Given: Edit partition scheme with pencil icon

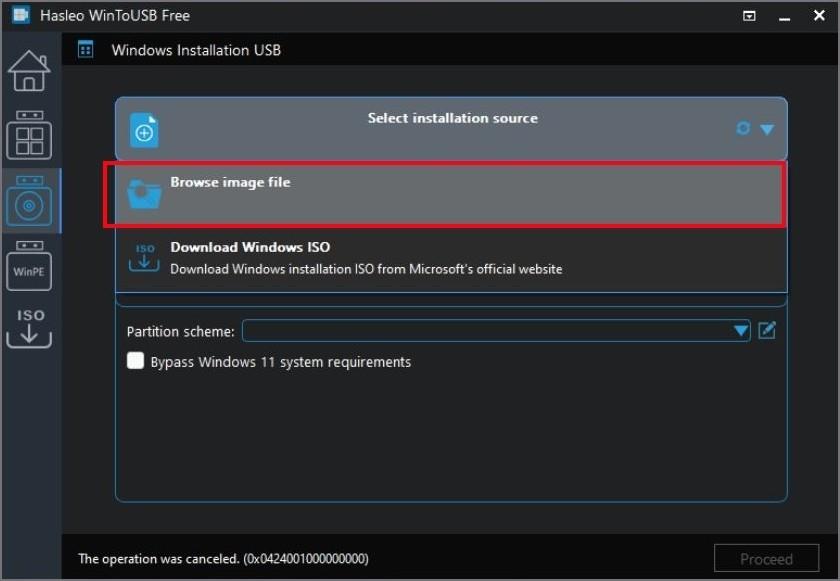Looking at the screenshot, I should [767, 330].
